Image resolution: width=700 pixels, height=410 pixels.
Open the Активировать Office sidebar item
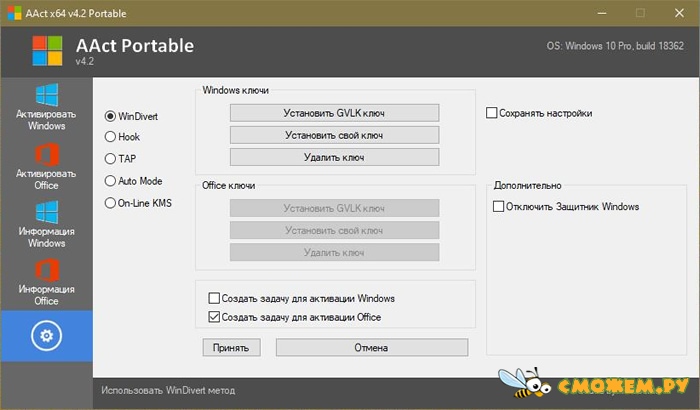point(46,167)
